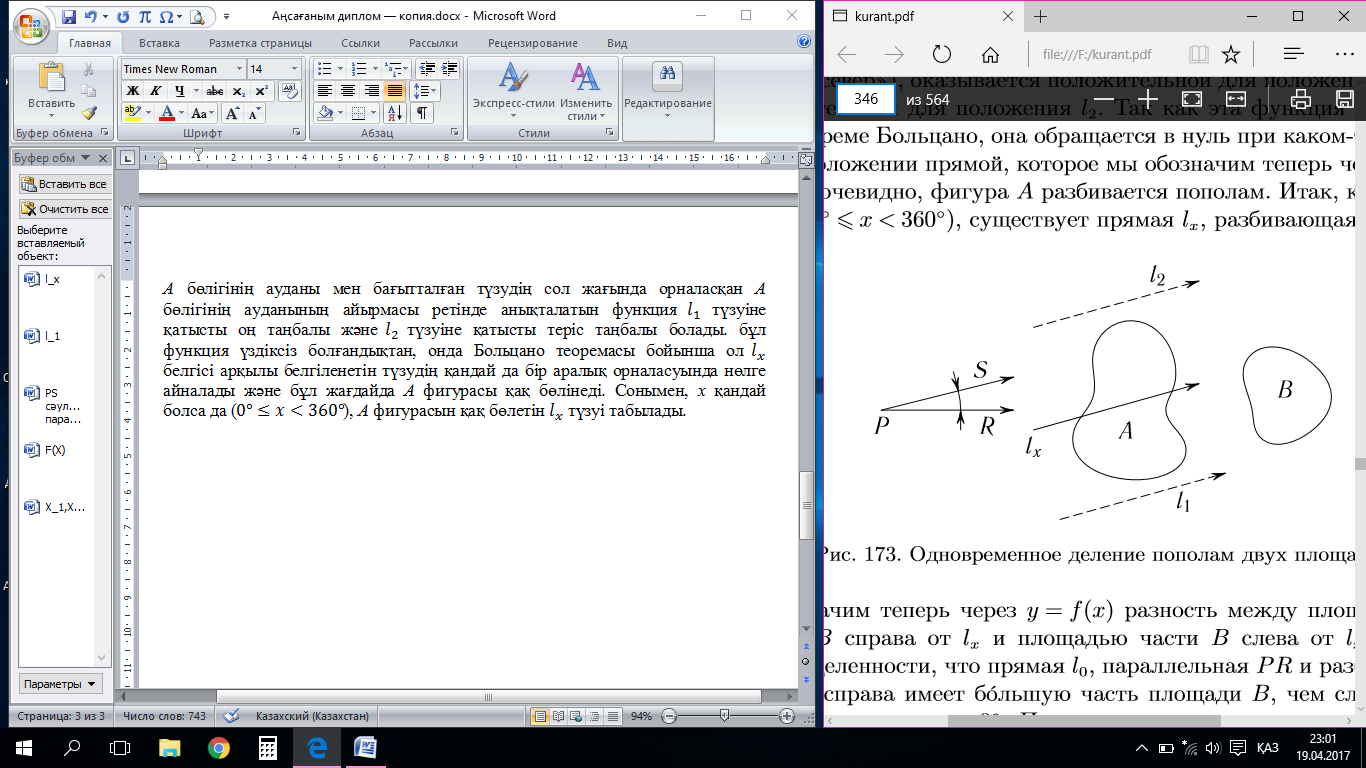Undo the last action in Word

click(91, 17)
